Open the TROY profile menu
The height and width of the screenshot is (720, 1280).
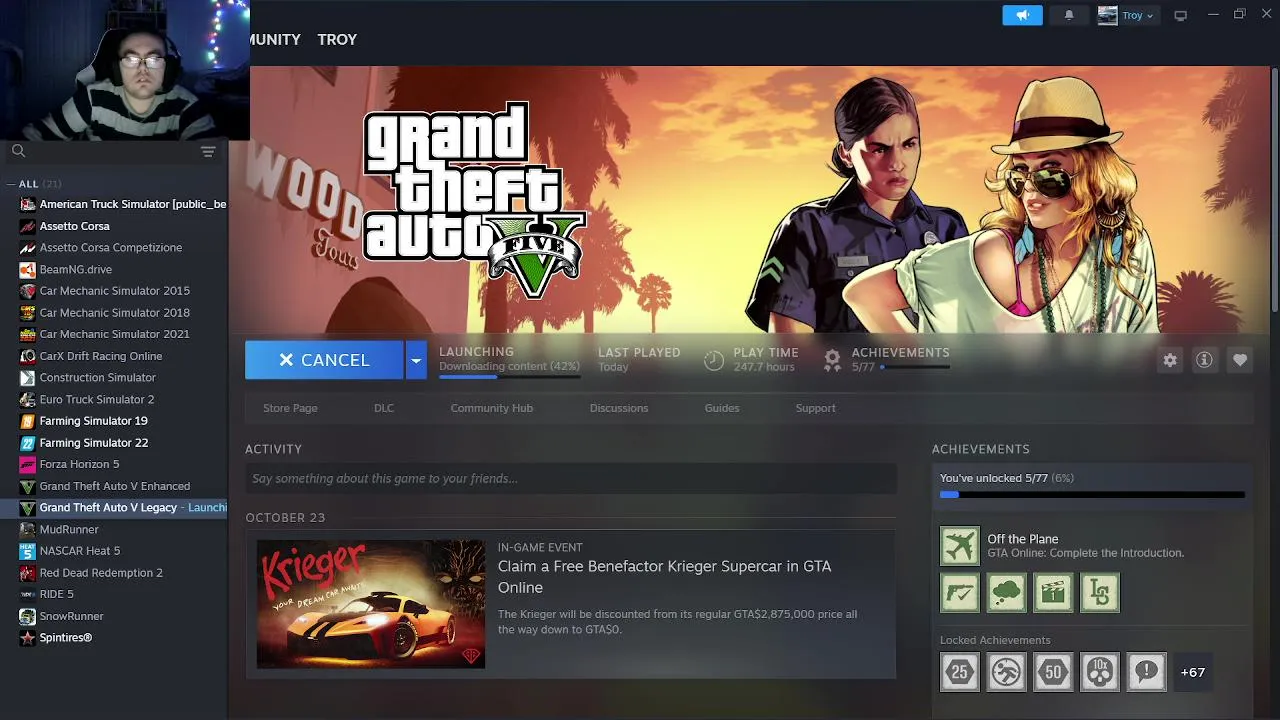337,39
